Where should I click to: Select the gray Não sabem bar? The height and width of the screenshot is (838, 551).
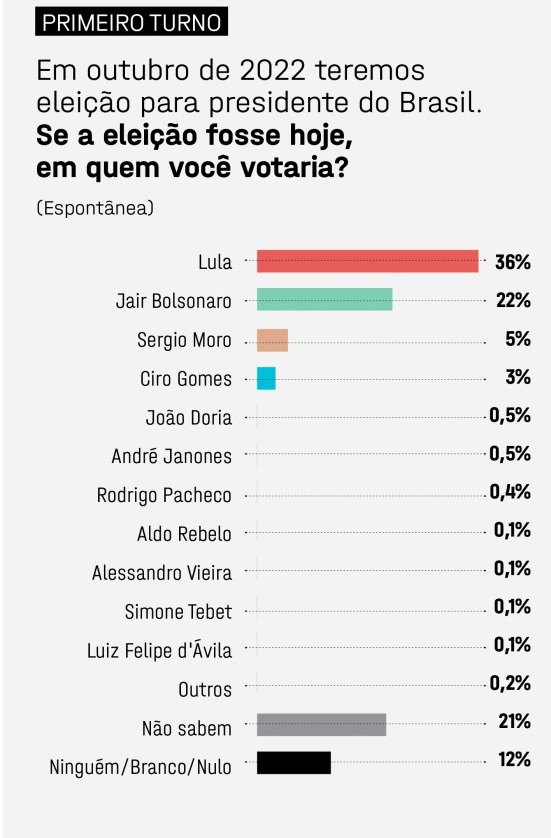point(321,725)
